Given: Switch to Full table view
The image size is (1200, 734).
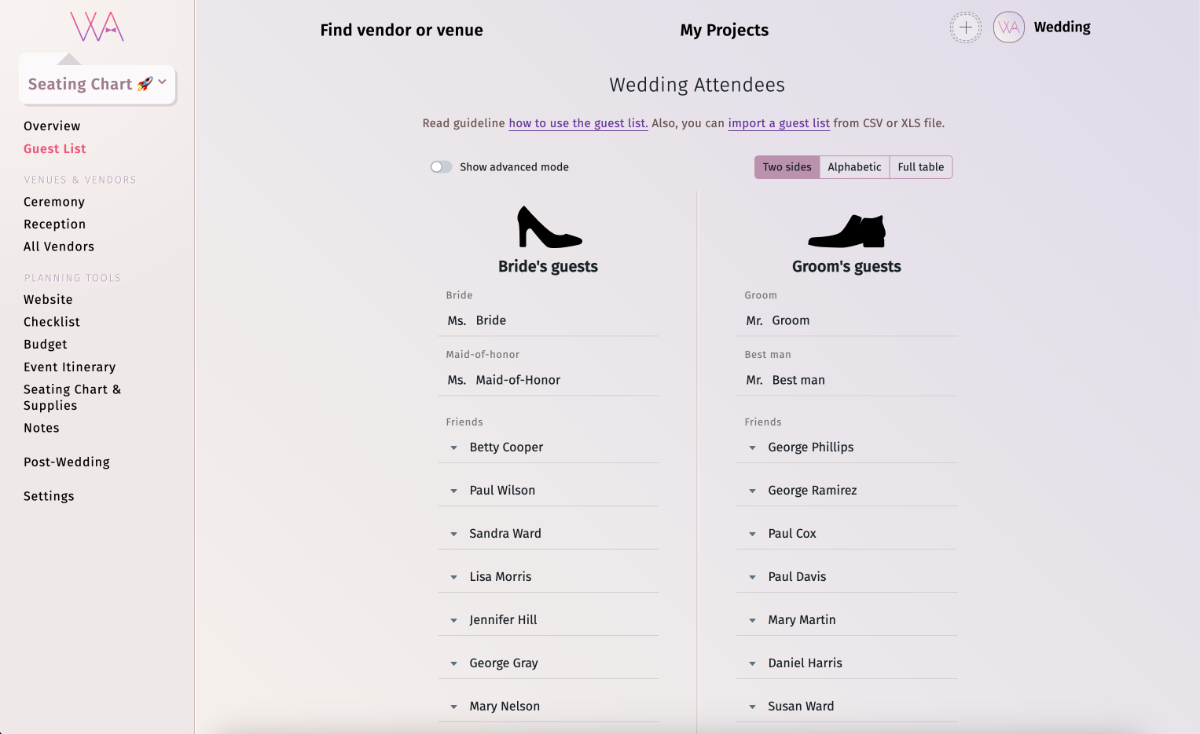Looking at the screenshot, I should coord(920,167).
